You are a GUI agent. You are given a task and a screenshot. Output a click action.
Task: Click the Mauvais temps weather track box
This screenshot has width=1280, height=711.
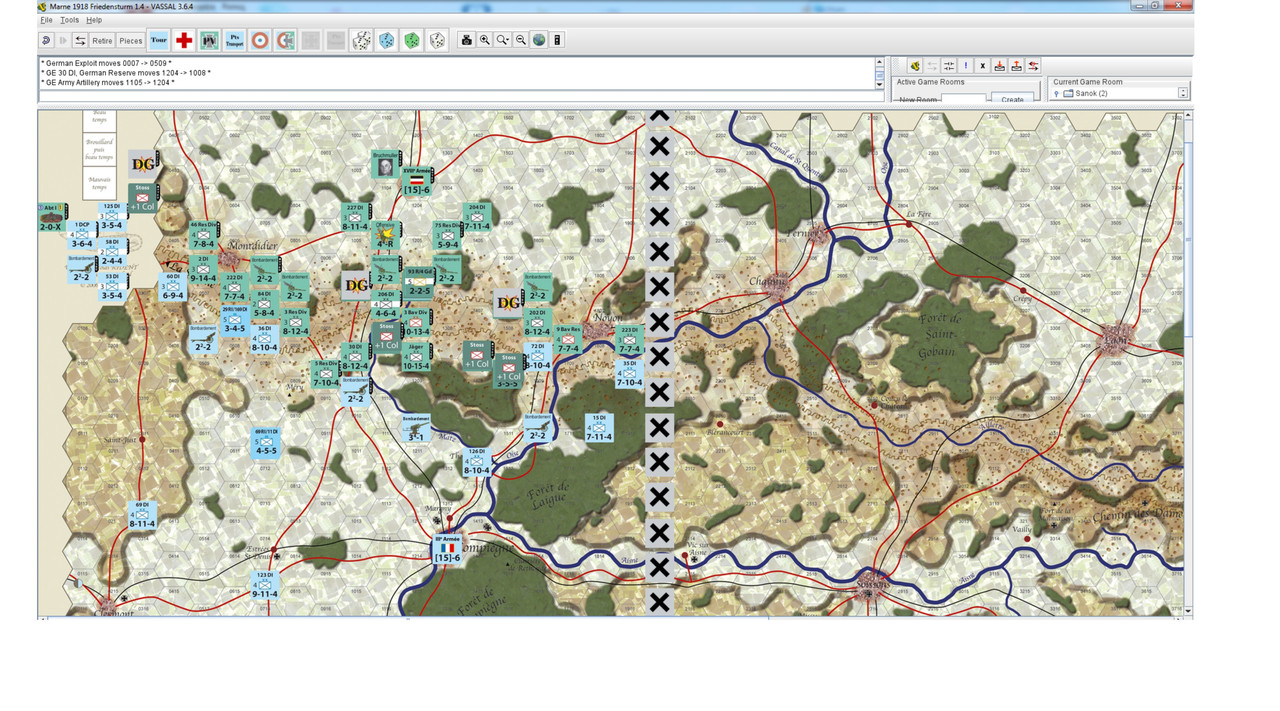[x=99, y=183]
